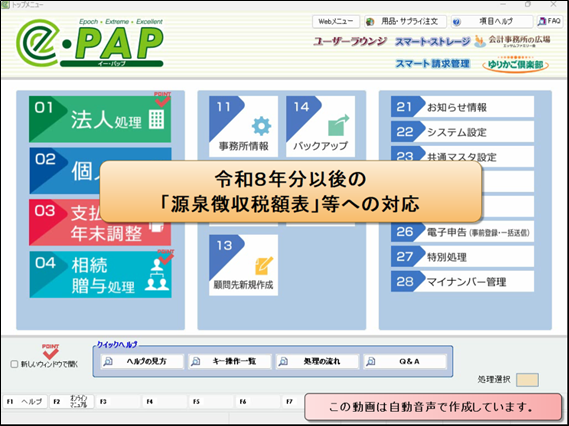
Task: Open the 01 法人処理 tile
Action: click(x=100, y=119)
